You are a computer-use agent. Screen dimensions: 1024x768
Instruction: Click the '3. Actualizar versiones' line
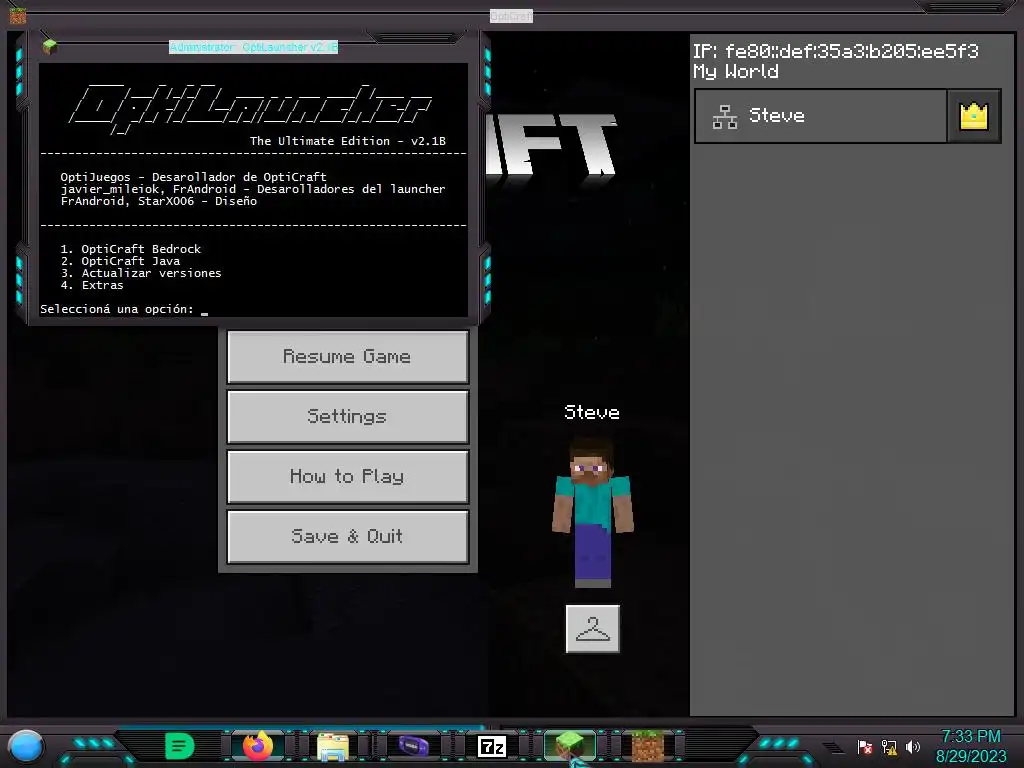click(141, 273)
